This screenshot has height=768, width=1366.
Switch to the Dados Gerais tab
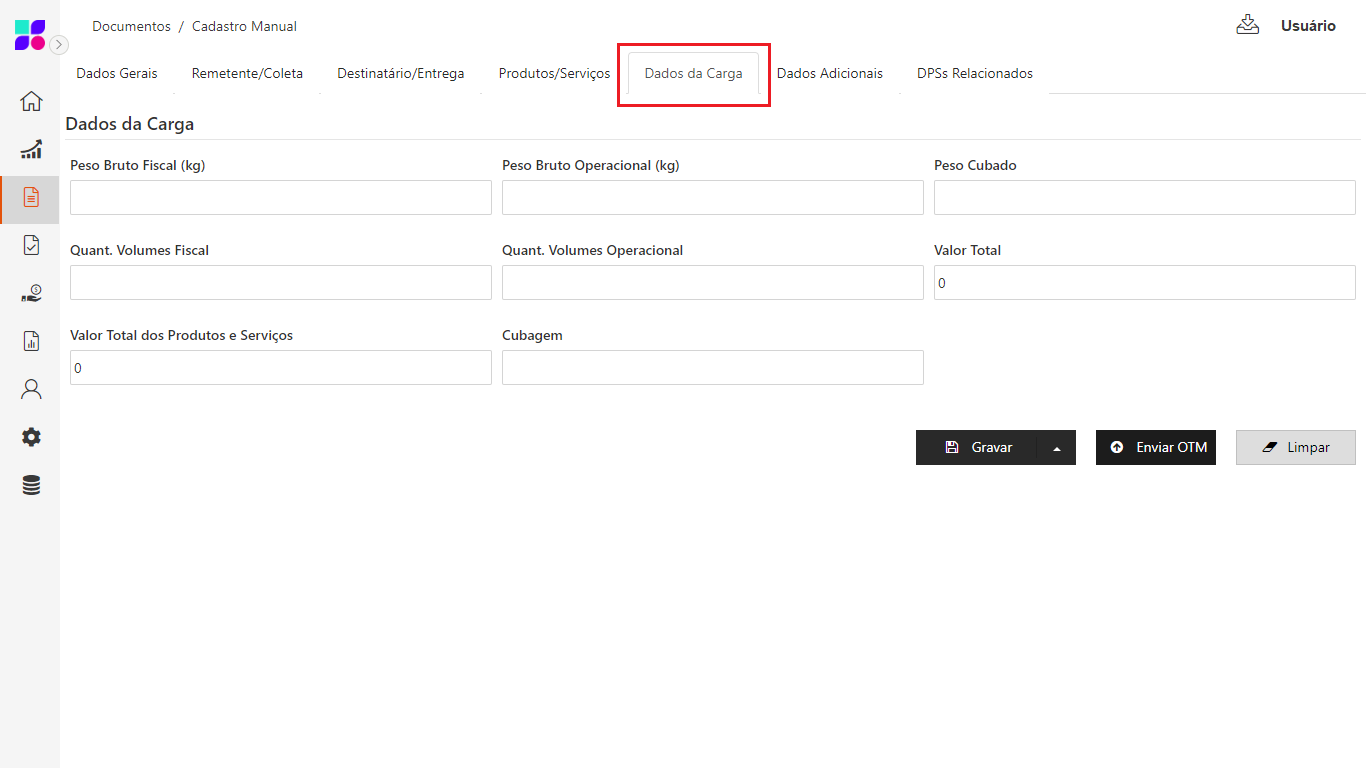[x=117, y=73]
